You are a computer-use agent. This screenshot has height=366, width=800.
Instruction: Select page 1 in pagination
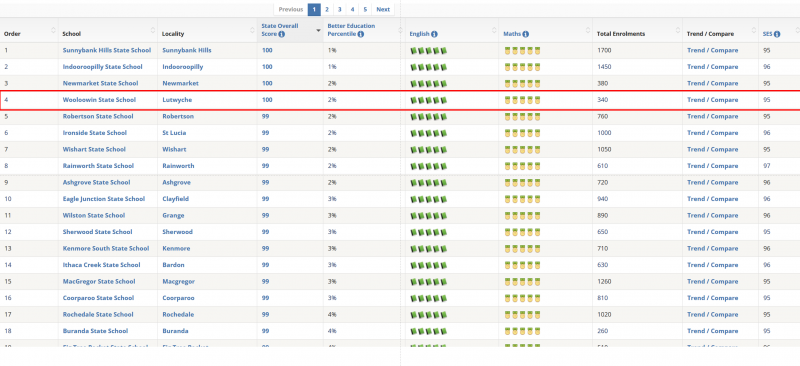coord(314,9)
